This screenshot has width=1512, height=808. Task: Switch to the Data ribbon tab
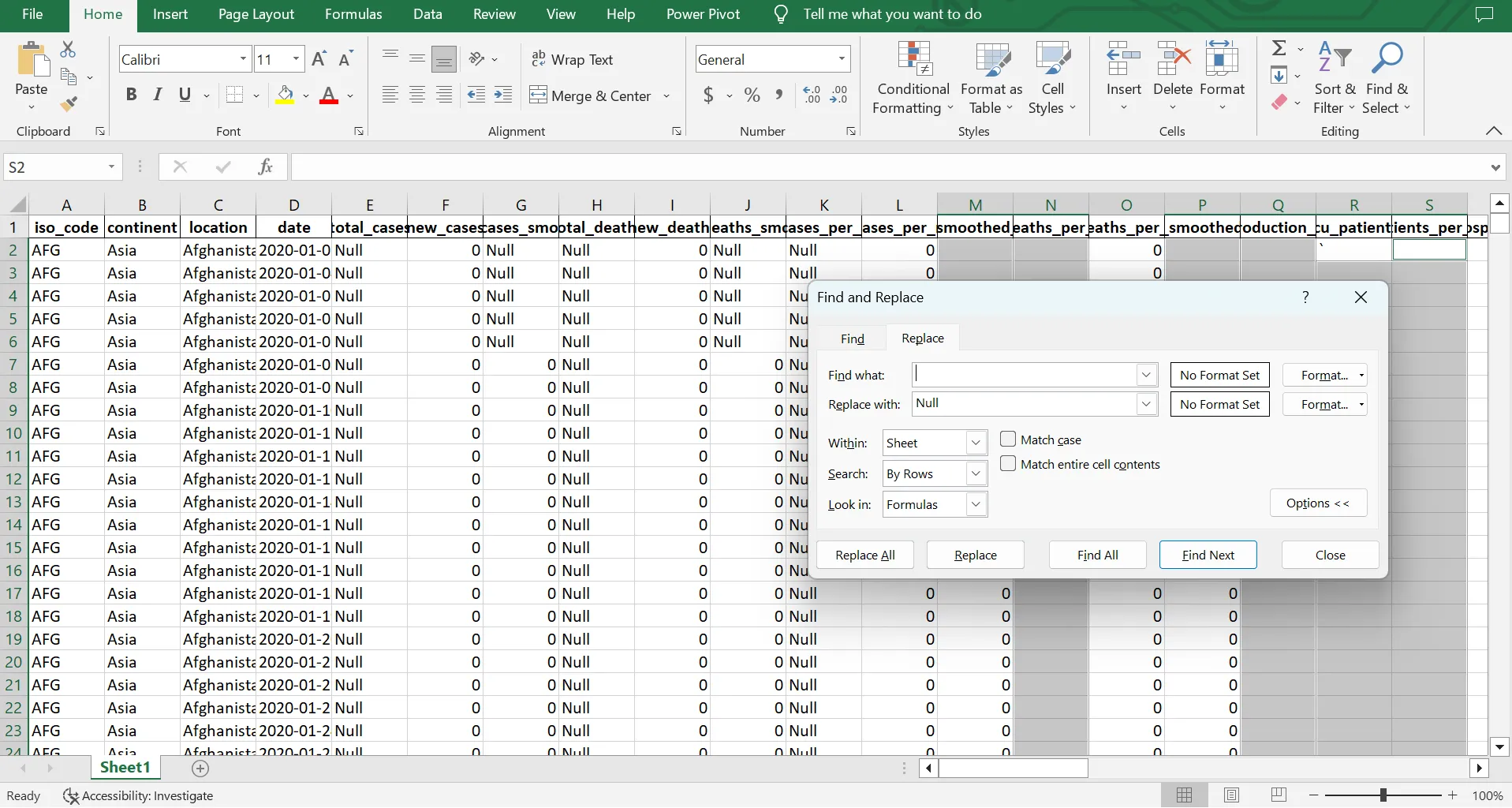[427, 14]
